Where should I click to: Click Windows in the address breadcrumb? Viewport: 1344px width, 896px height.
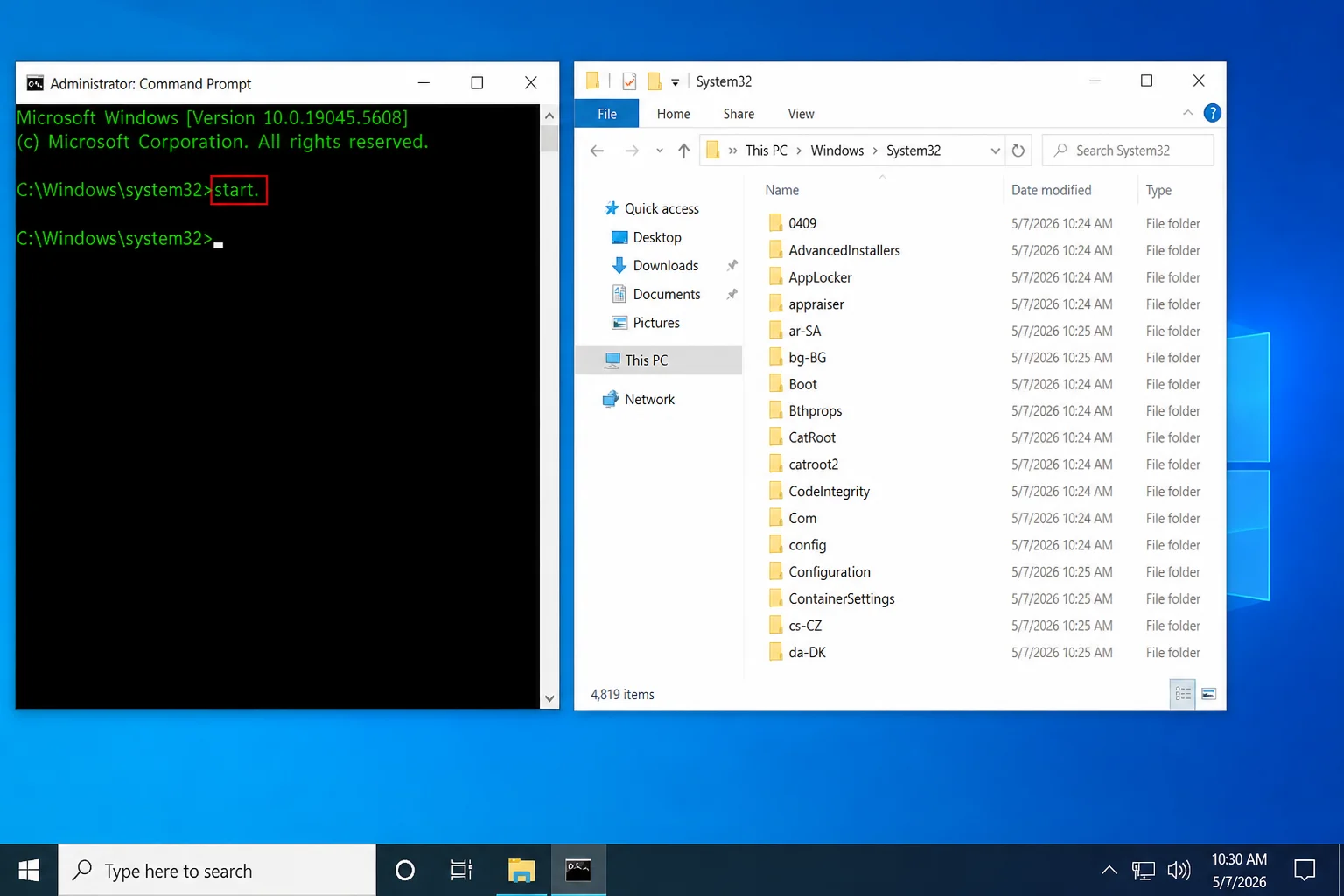tap(836, 150)
